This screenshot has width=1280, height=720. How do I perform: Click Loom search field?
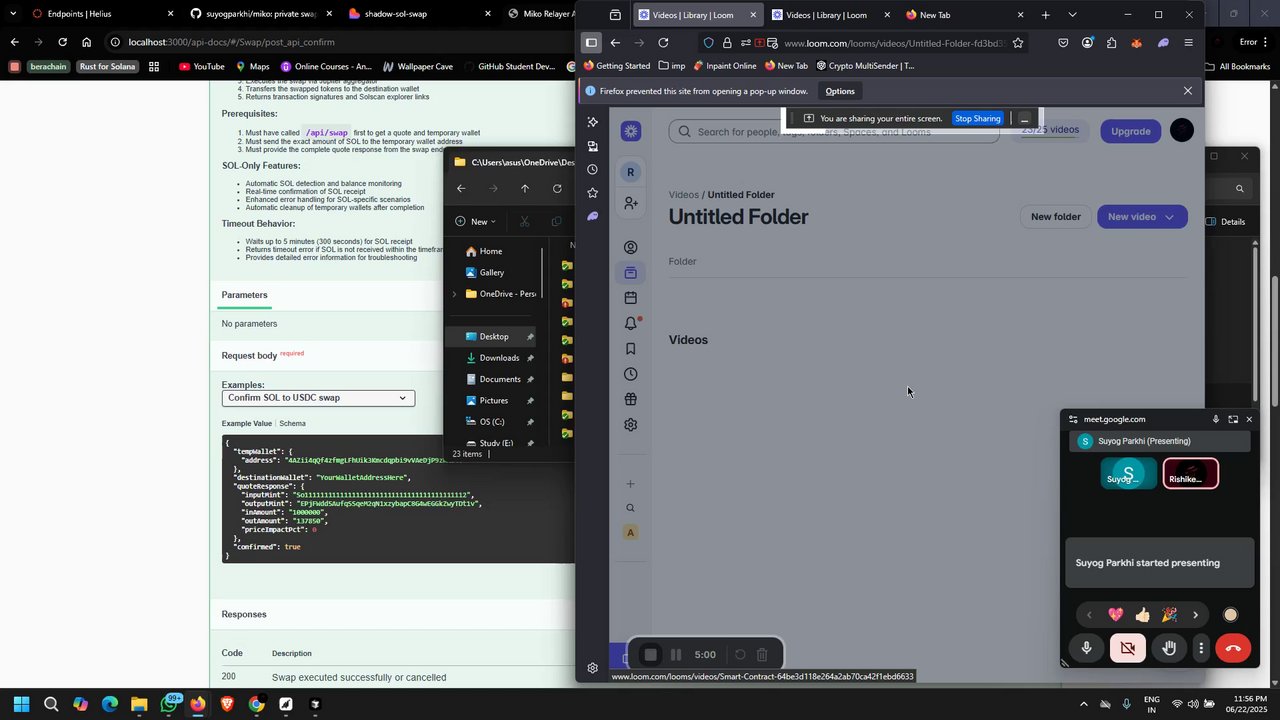coord(834,131)
